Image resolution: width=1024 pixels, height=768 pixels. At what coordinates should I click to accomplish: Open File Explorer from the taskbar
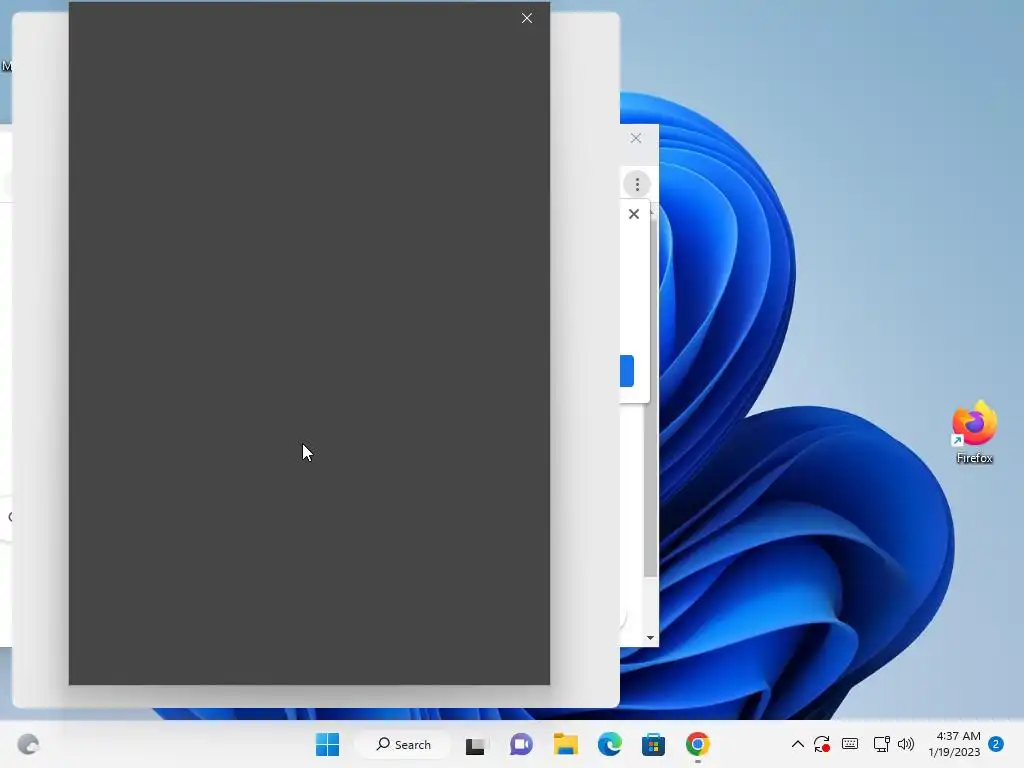tap(566, 744)
